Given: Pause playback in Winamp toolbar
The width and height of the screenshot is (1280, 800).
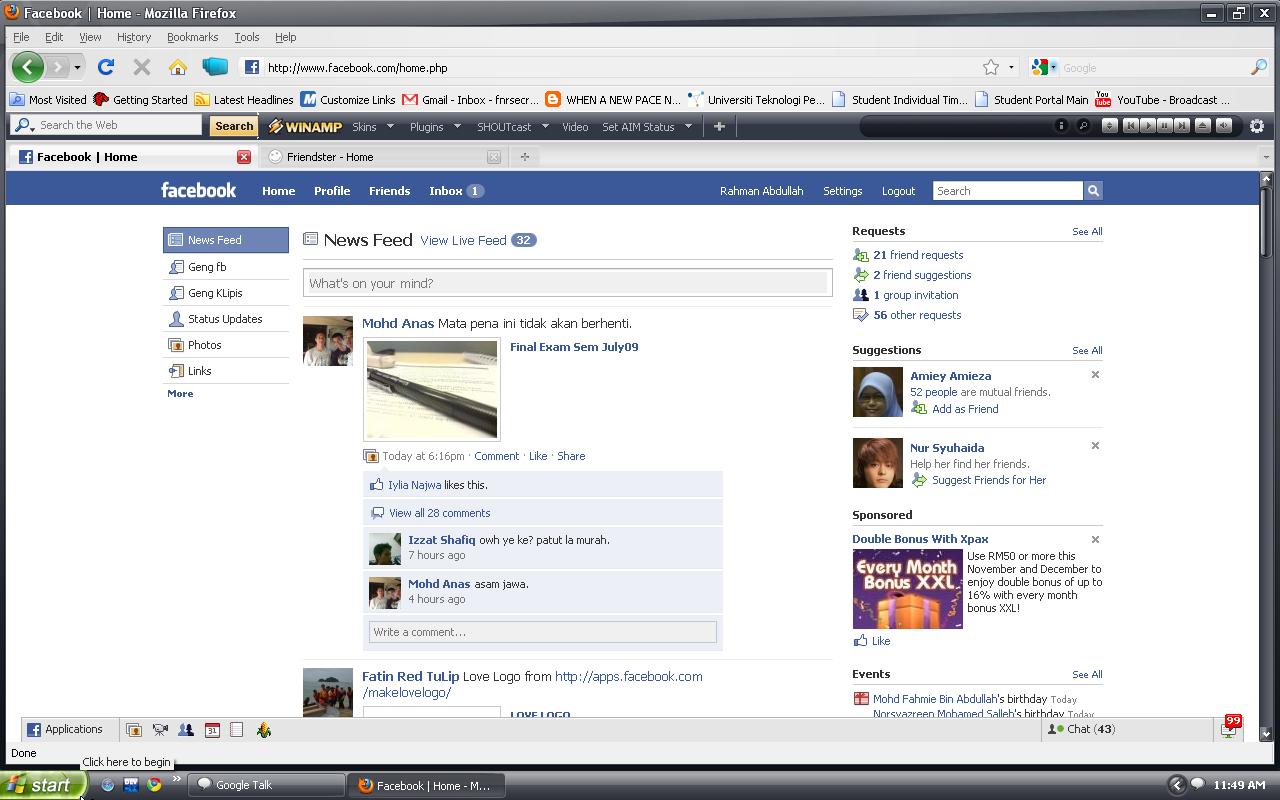Looking at the screenshot, I should (1165, 126).
